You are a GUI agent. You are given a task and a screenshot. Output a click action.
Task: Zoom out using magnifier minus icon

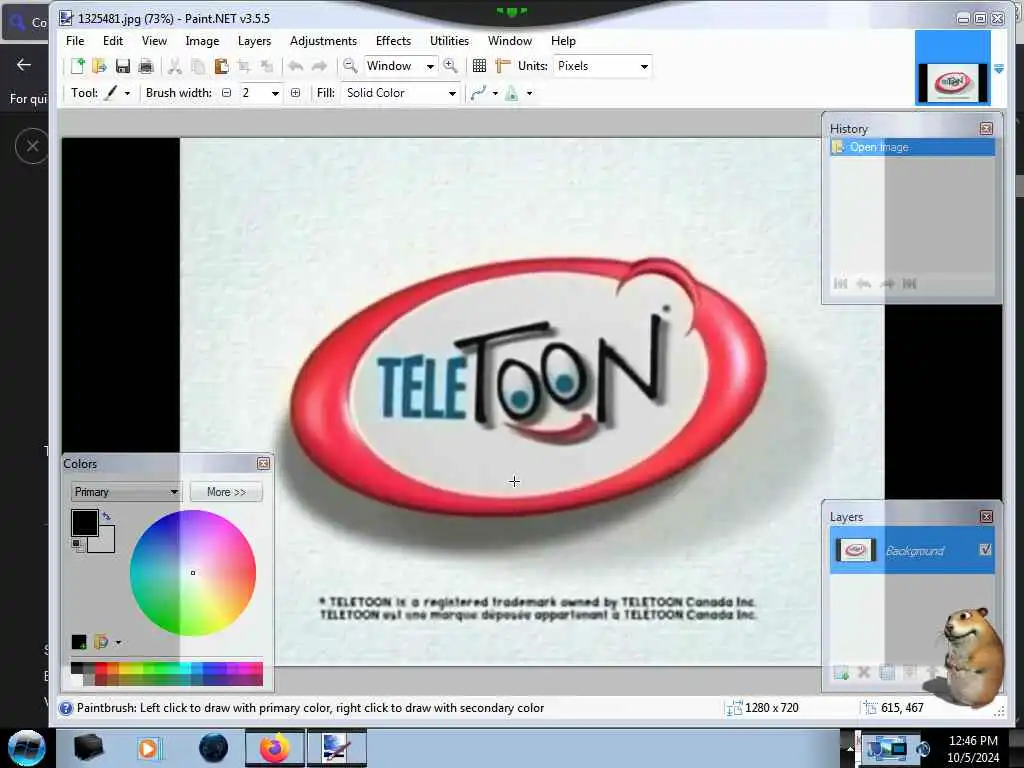(x=350, y=66)
